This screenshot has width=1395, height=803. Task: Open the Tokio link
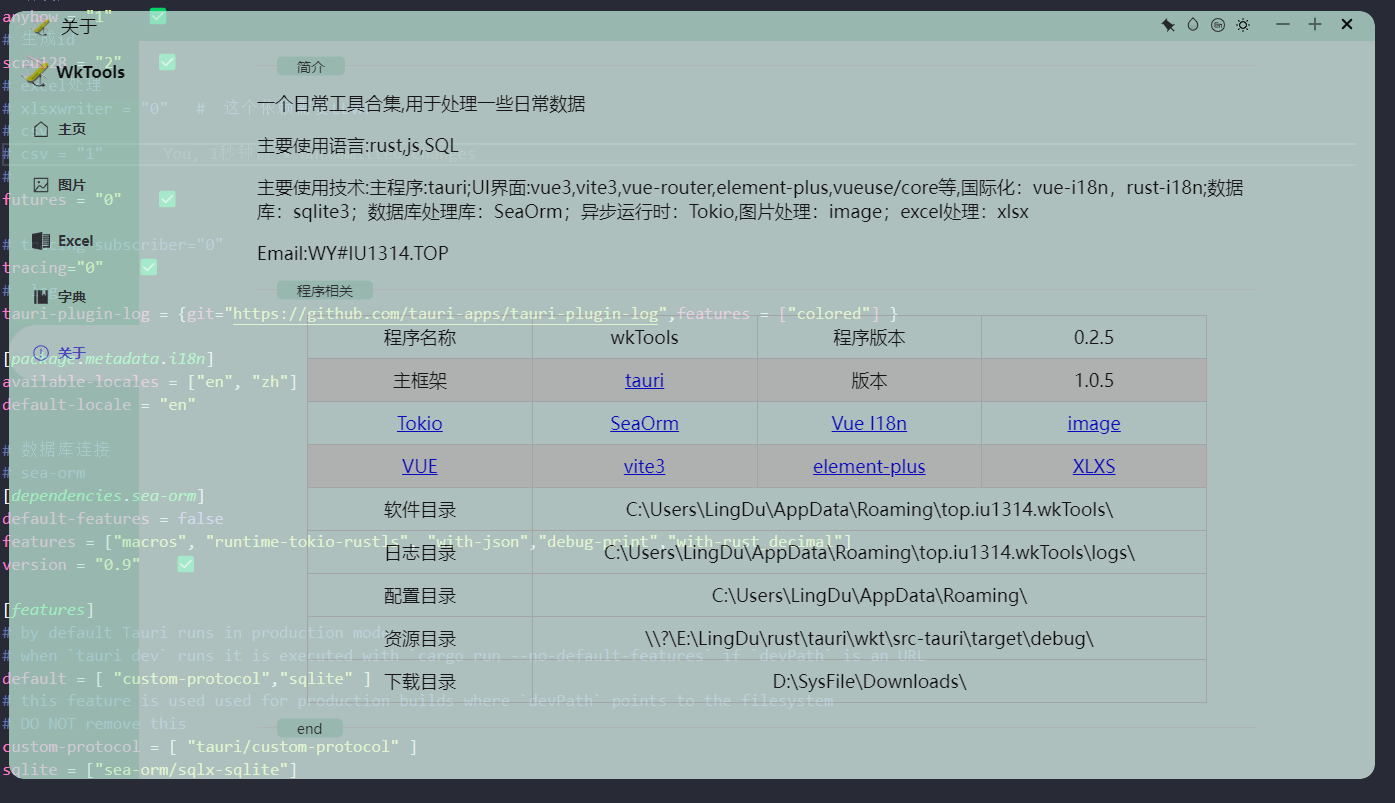coord(420,424)
